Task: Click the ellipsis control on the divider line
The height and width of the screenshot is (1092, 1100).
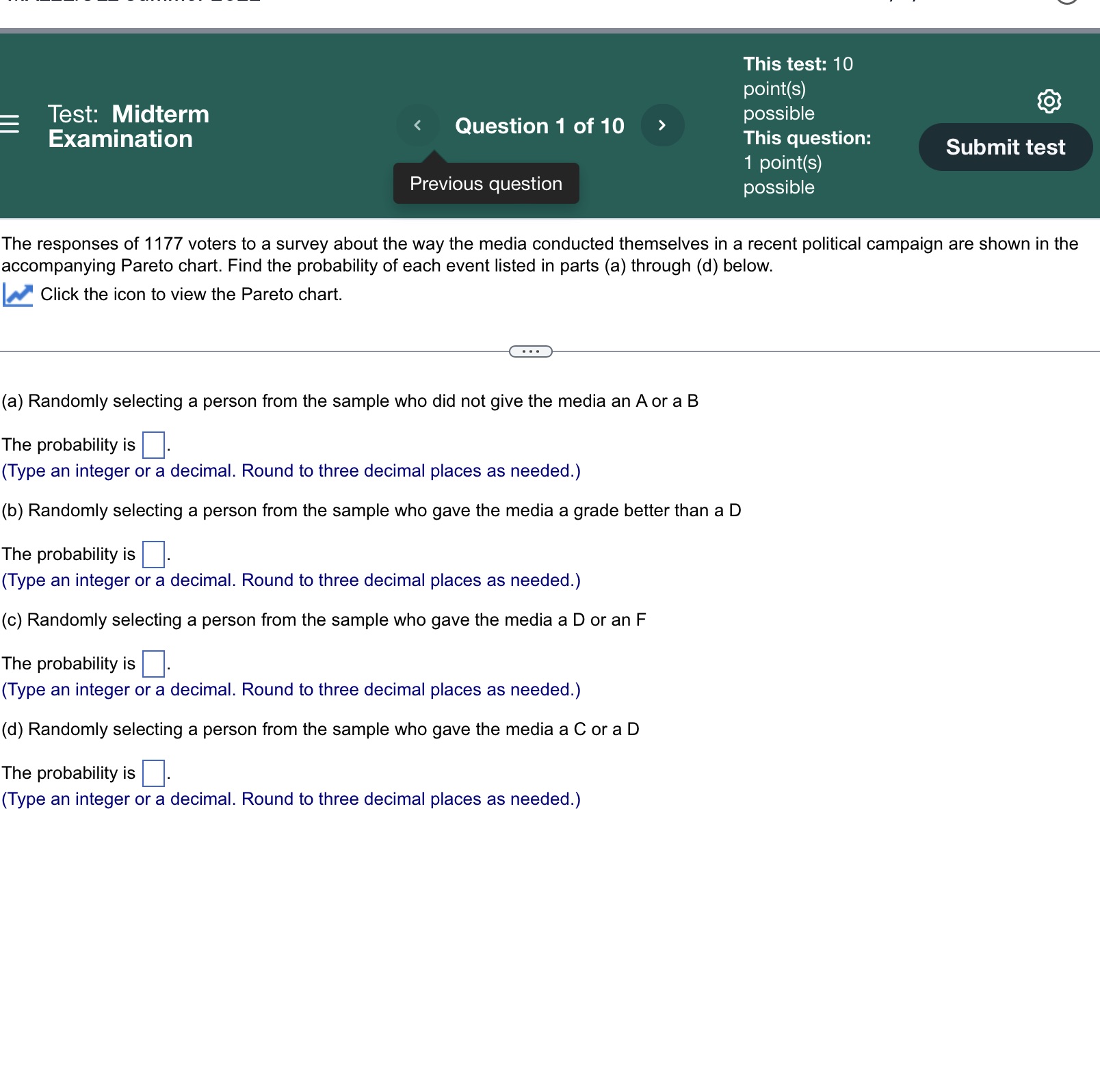Action: (530, 351)
